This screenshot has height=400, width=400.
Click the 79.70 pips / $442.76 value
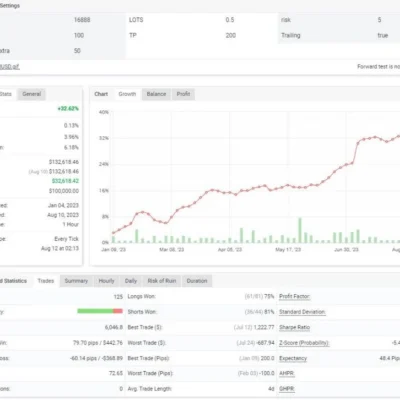coord(98,343)
